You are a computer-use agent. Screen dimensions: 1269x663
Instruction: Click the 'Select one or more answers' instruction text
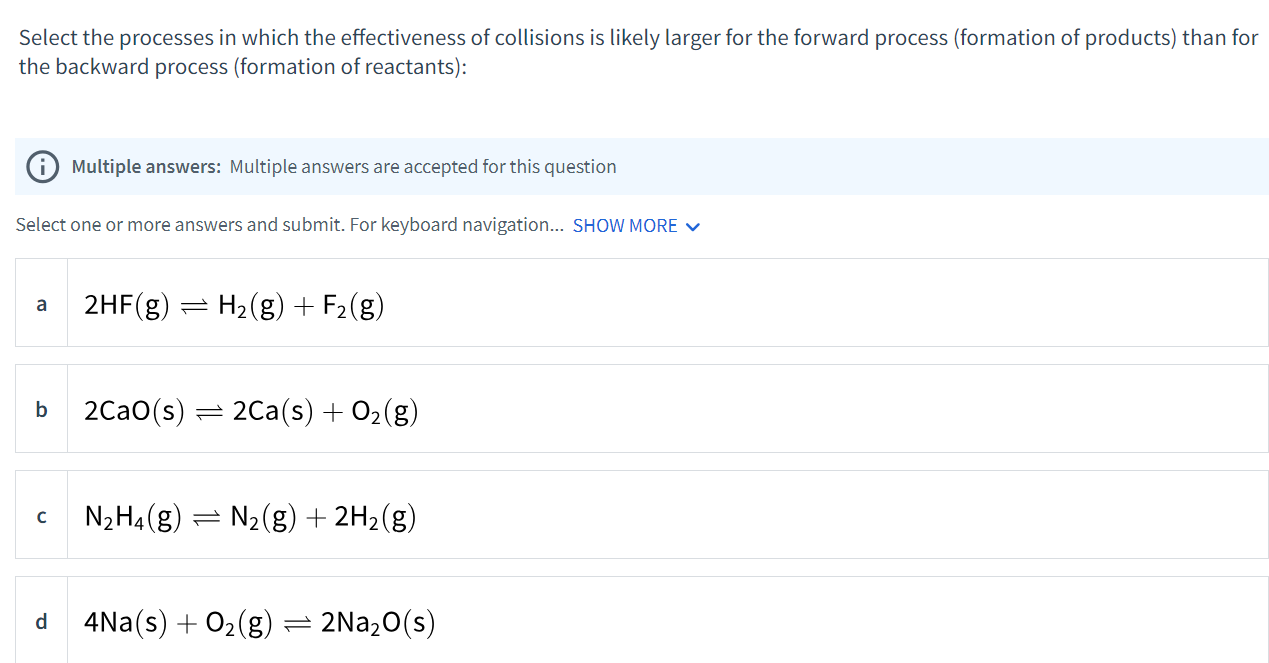tap(280, 224)
